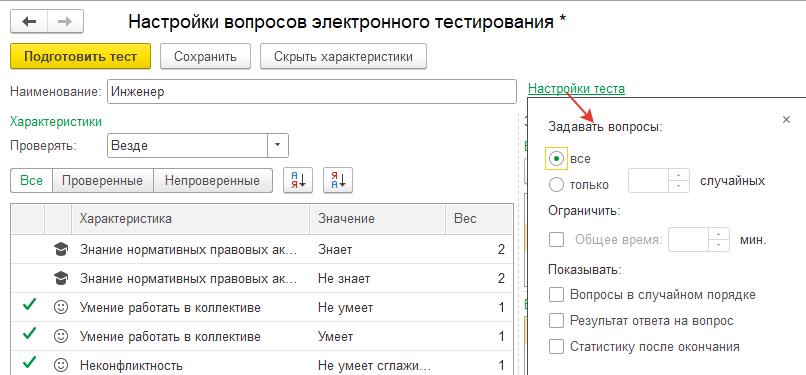Screen dimensions: 806x375
Task: Select the 'все' radio button
Action: (556, 159)
